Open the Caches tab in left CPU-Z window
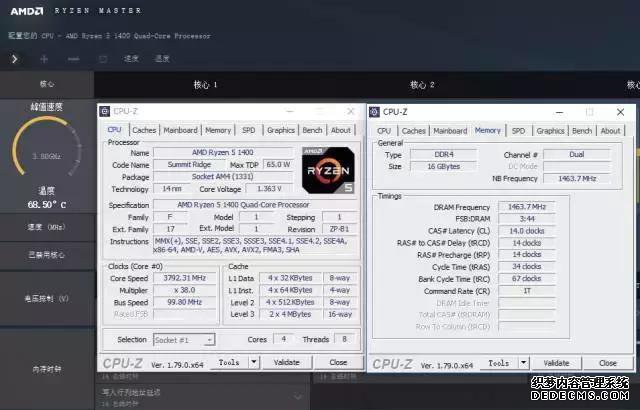This screenshot has width=640, height=410. click(144, 130)
